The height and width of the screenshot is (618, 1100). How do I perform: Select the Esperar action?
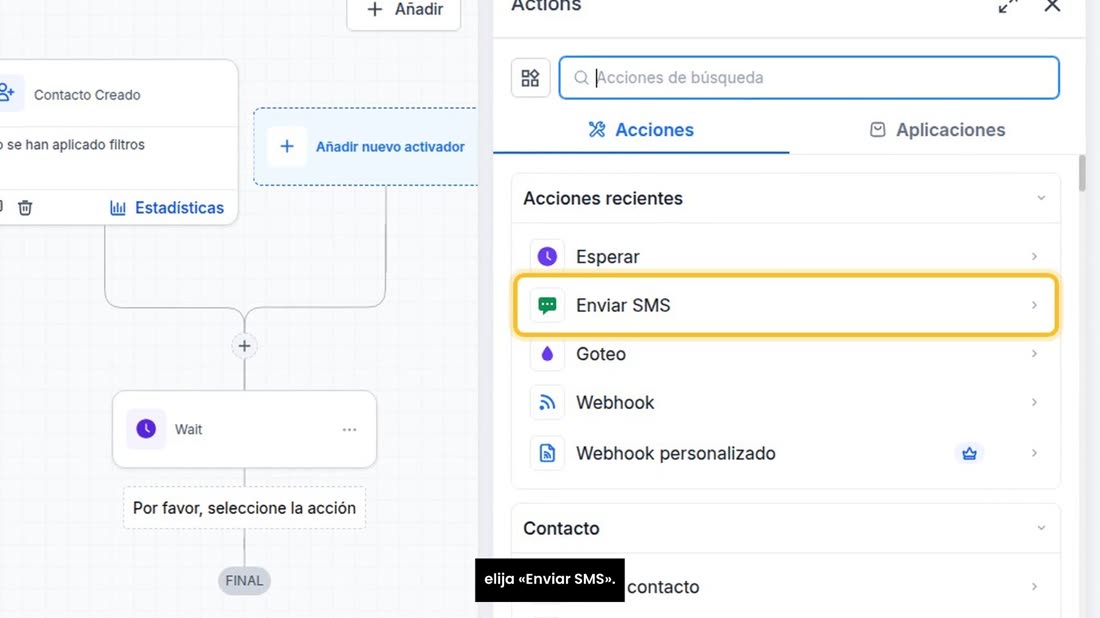point(785,257)
